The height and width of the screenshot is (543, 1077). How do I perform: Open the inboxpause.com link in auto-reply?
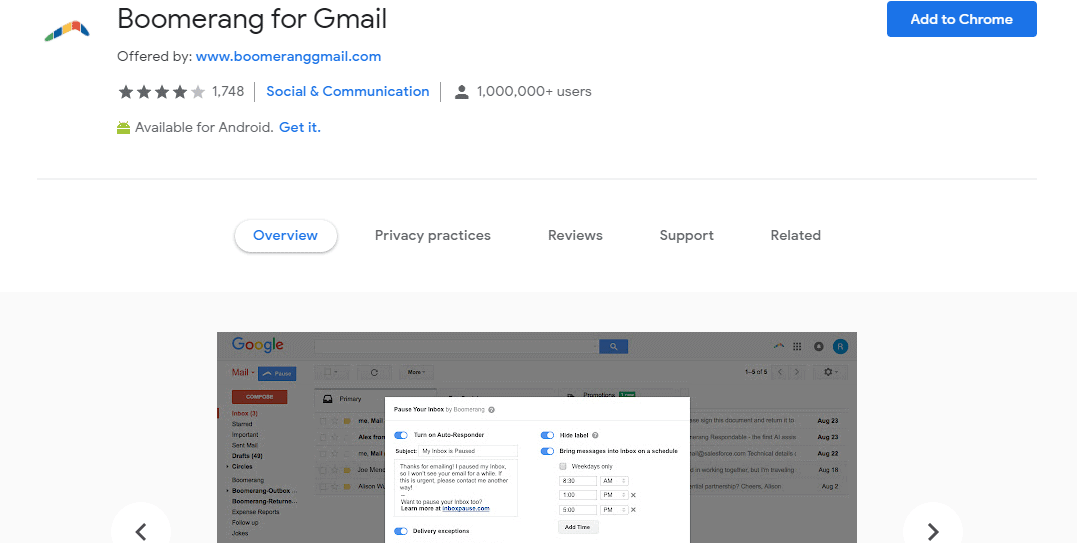click(x=466, y=509)
